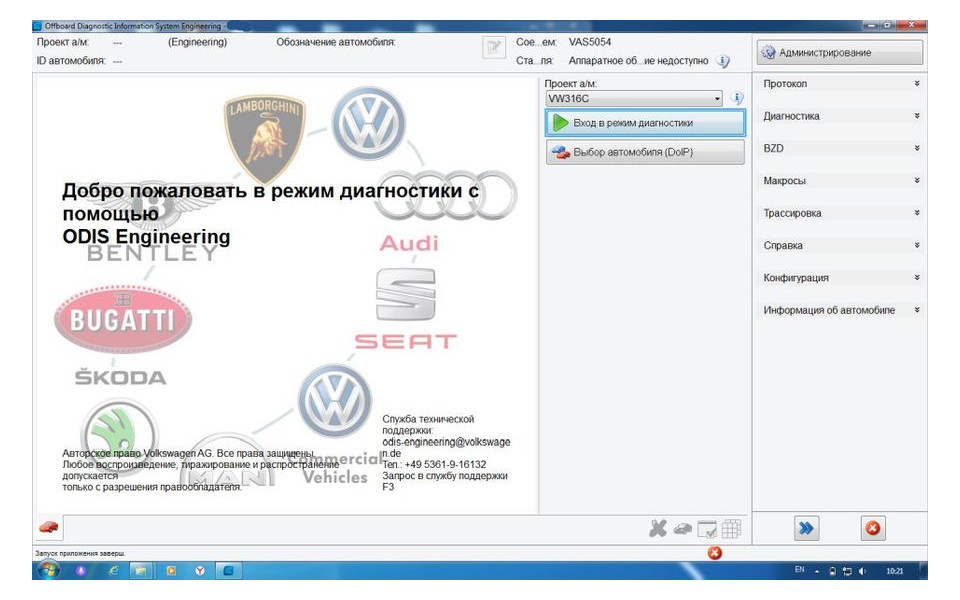960x600 pixels.
Task: Click Выбор автомобиля (DoIP) button
Action: (x=645, y=152)
